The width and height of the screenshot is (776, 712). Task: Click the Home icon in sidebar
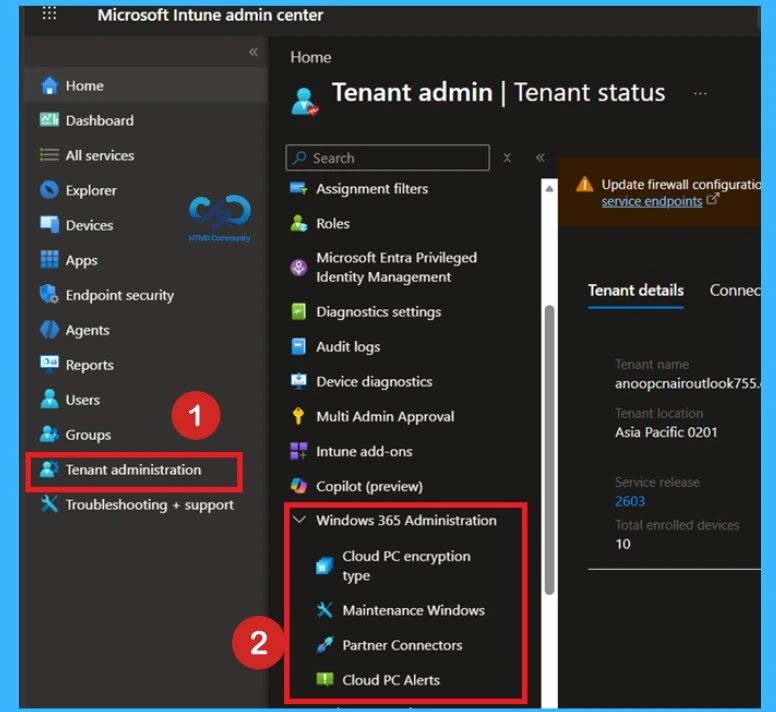[x=49, y=85]
